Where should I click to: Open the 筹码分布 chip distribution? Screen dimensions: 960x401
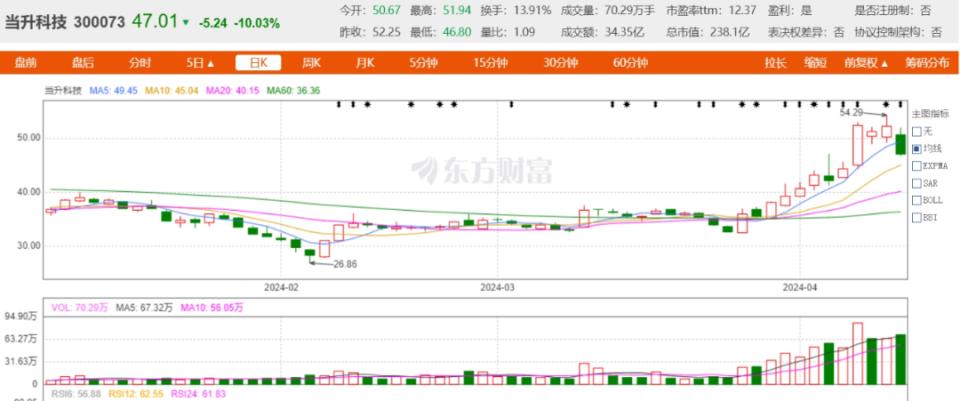coord(928,62)
